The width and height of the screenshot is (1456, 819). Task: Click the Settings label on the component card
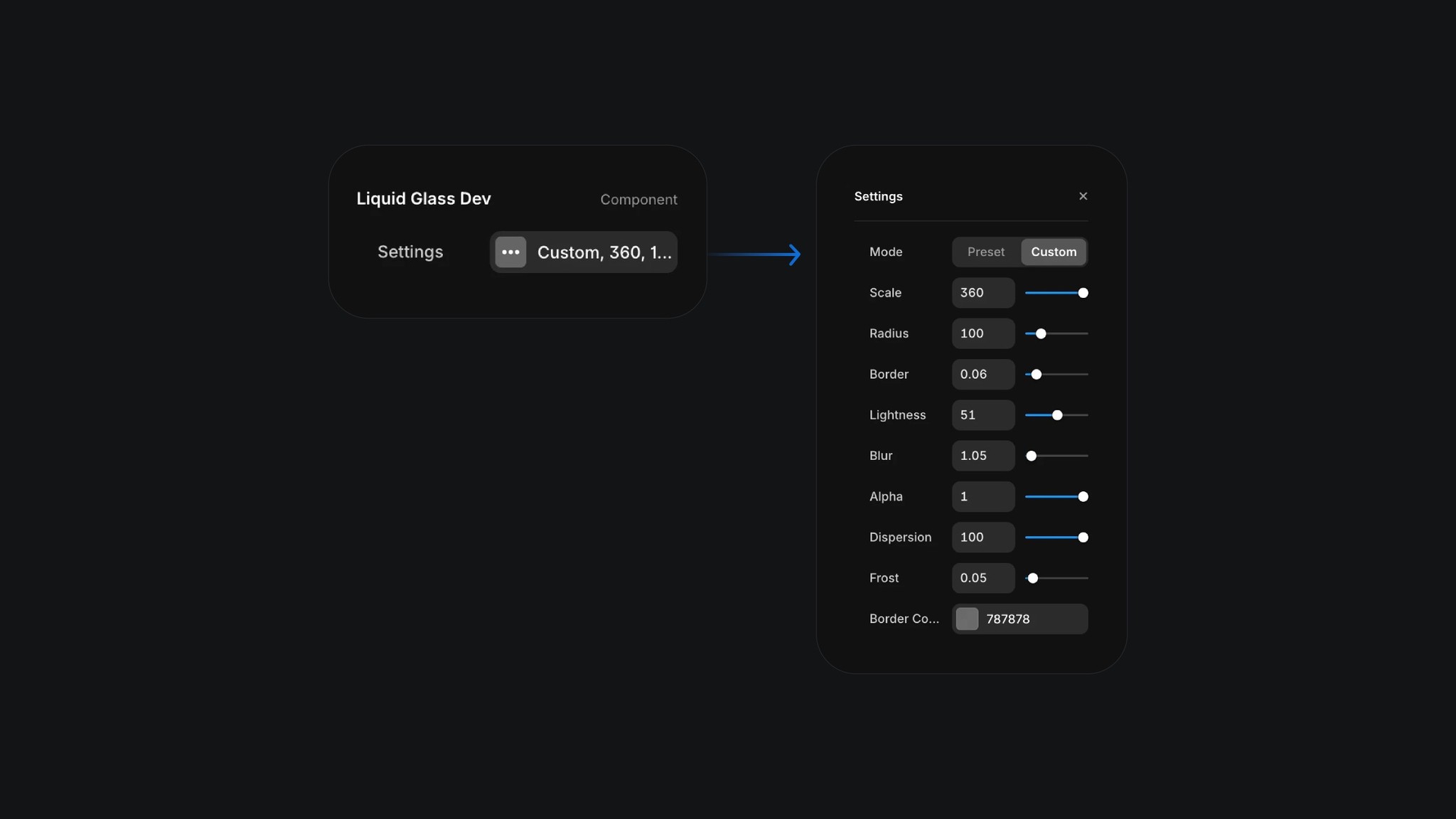[410, 252]
